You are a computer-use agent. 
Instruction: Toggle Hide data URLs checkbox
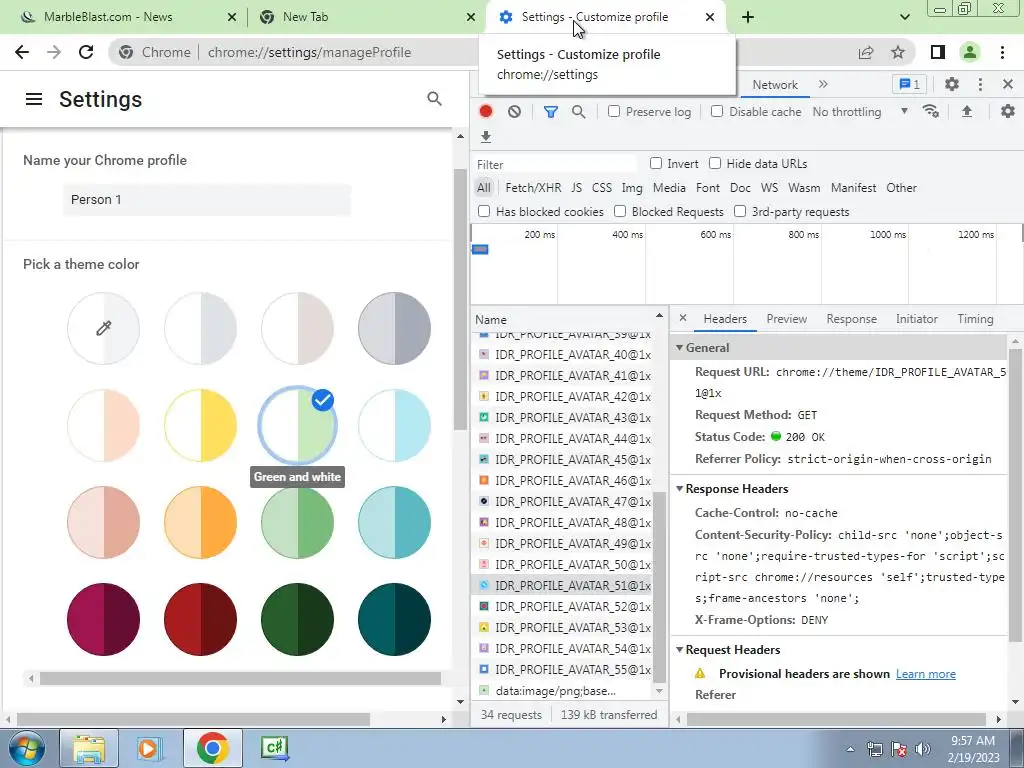(x=715, y=163)
